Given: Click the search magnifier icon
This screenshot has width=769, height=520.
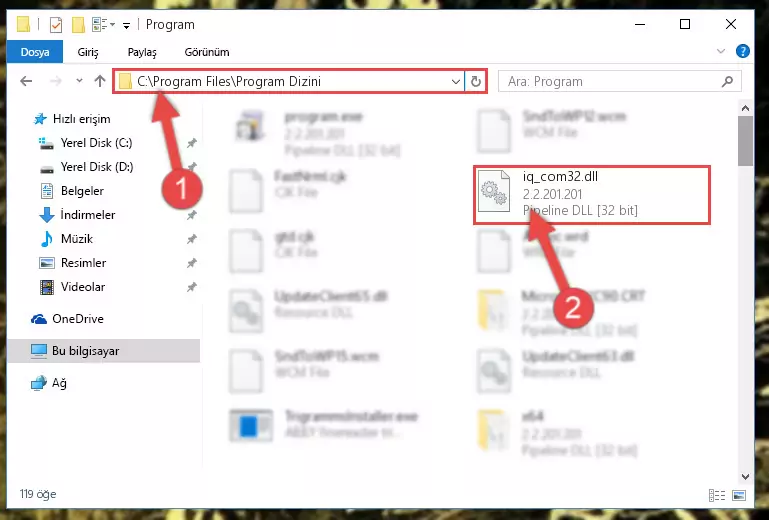Looking at the screenshot, I should tap(727, 81).
